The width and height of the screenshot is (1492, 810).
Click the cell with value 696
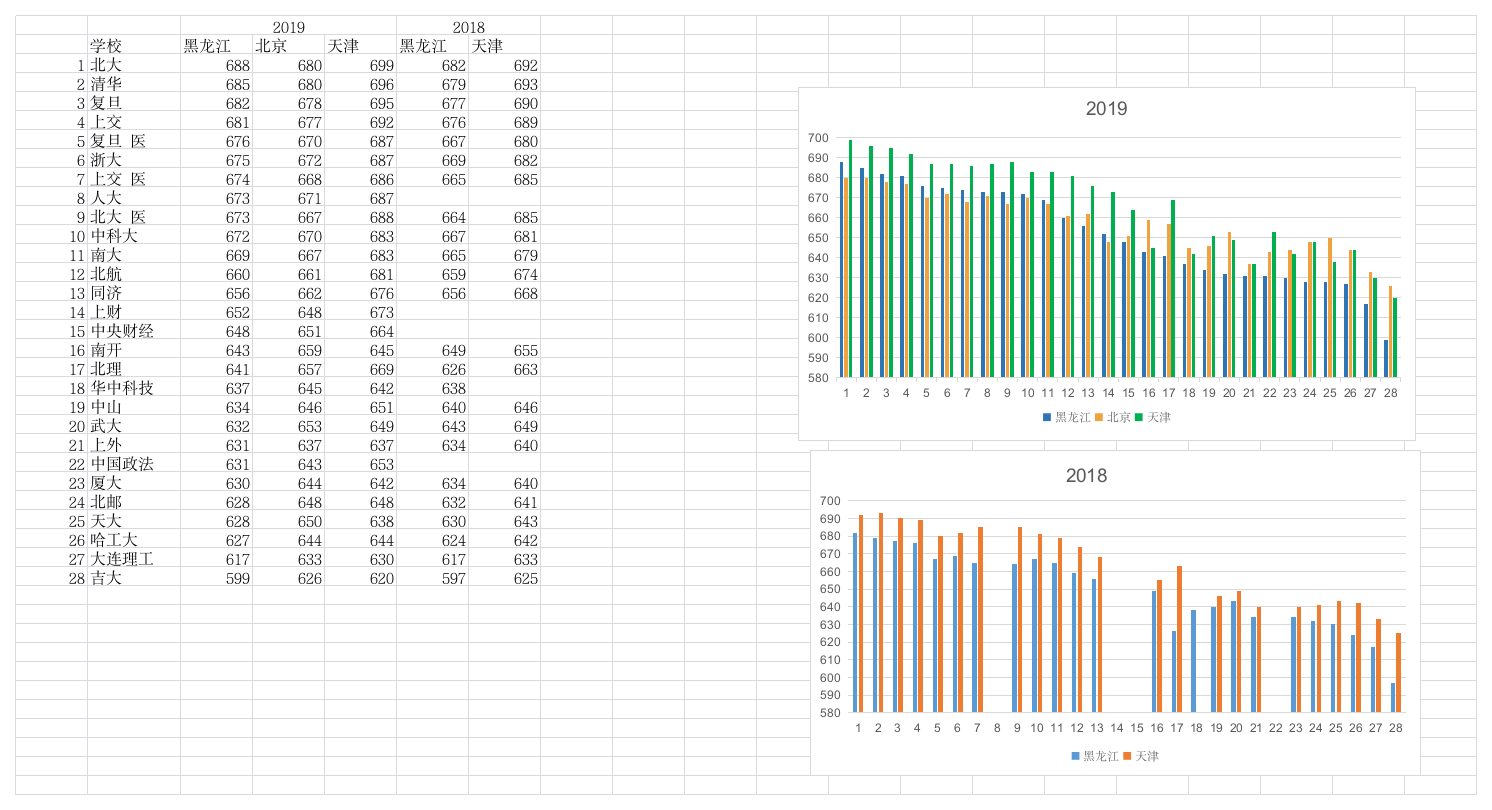tap(360, 84)
